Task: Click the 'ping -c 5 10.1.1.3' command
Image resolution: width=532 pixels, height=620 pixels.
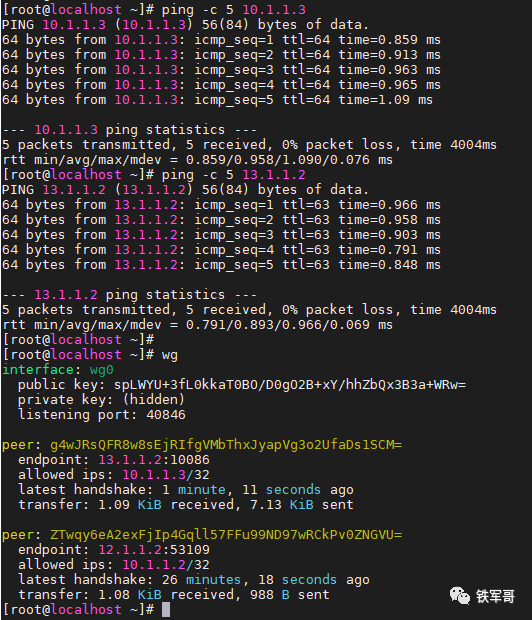Action: 234,9
